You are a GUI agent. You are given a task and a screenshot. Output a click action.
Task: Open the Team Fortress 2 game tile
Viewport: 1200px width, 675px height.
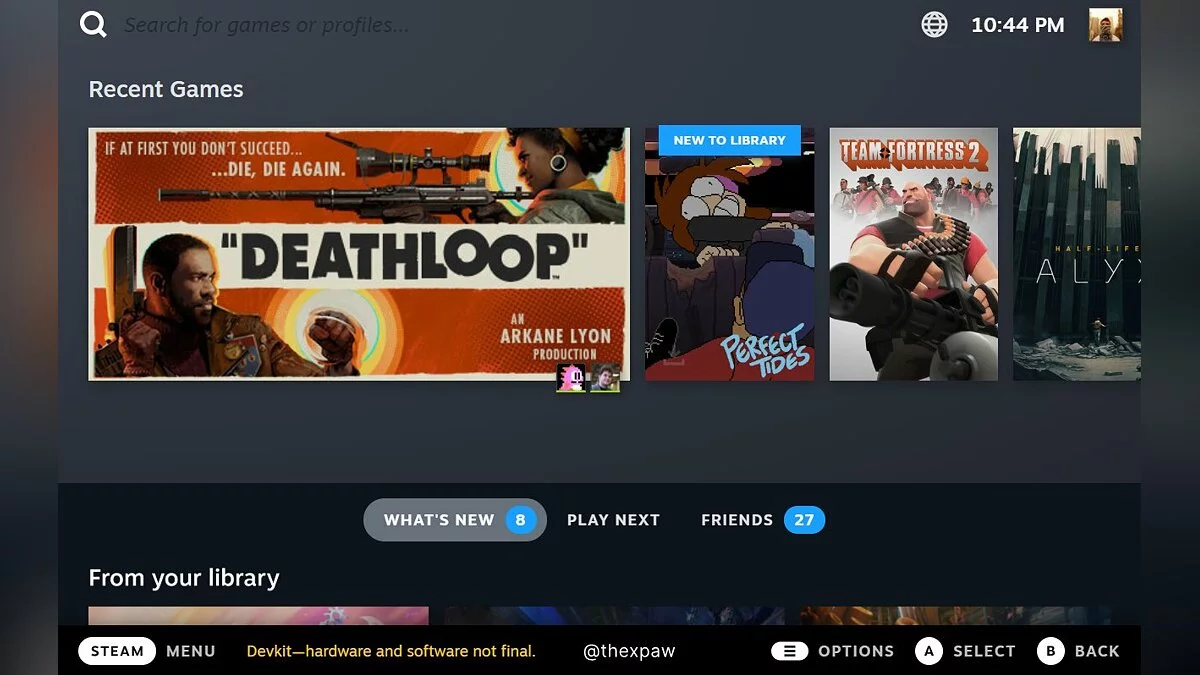coord(914,254)
